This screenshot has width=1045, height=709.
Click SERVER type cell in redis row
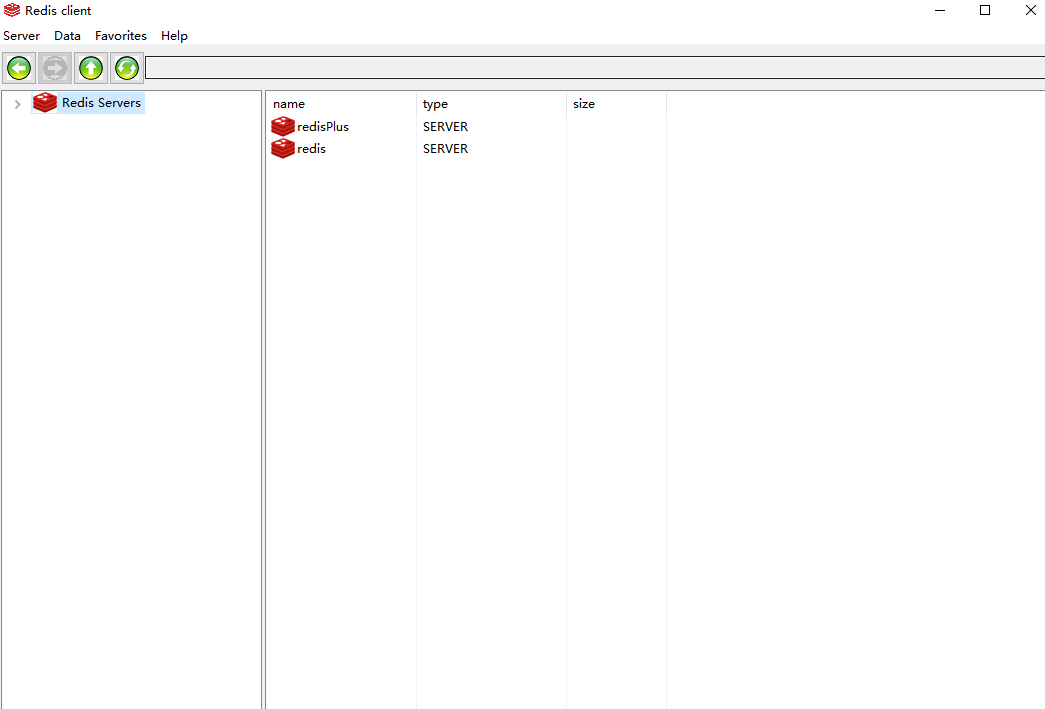[445, 149]
